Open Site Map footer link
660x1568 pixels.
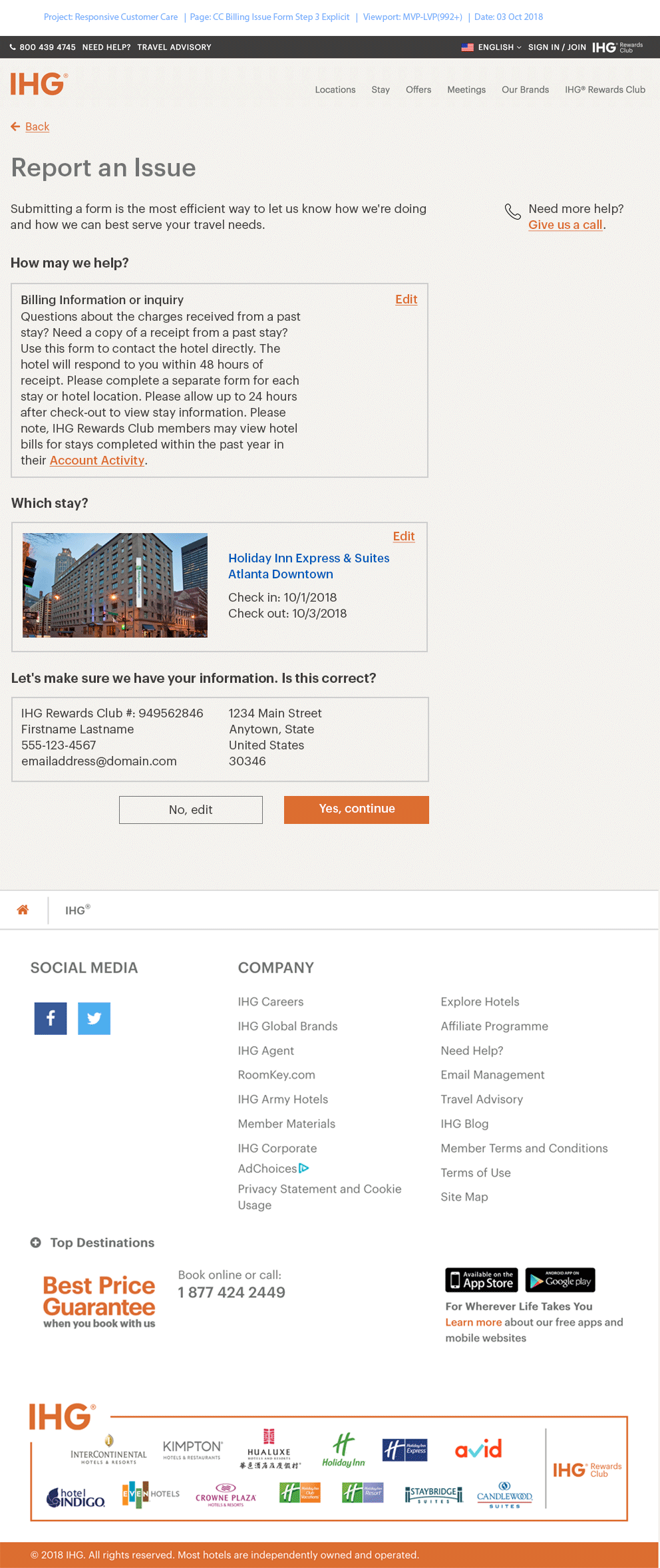(464, 1197)
